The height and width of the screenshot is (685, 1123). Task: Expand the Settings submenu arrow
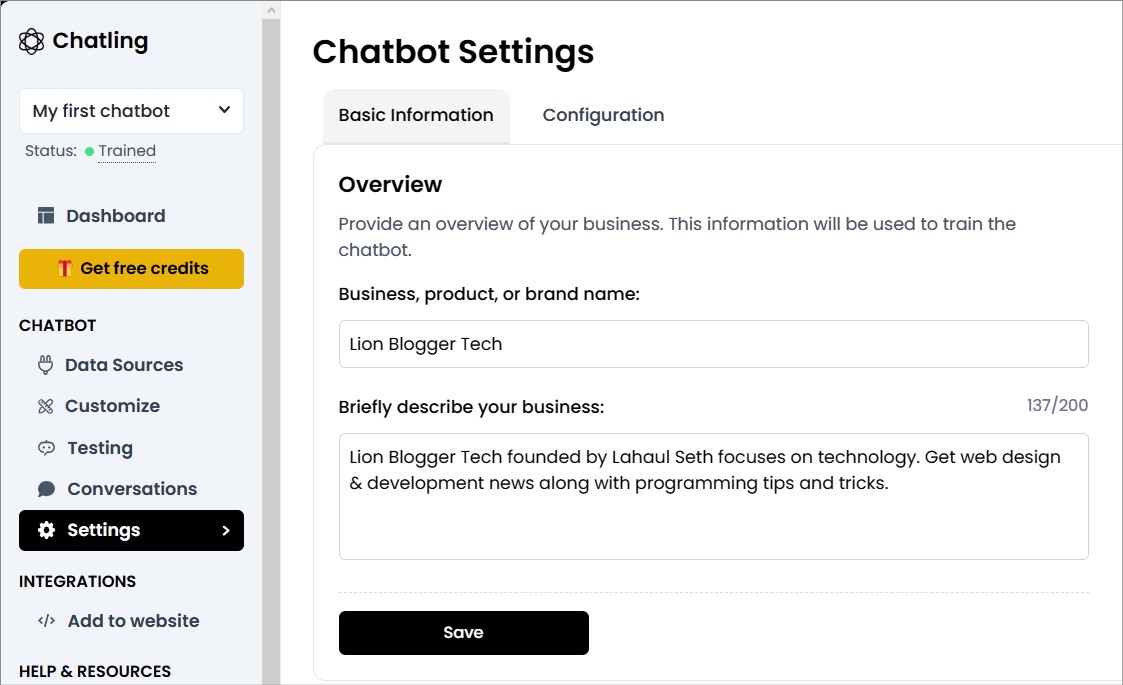pyautogui.click(x=225, y=530)
